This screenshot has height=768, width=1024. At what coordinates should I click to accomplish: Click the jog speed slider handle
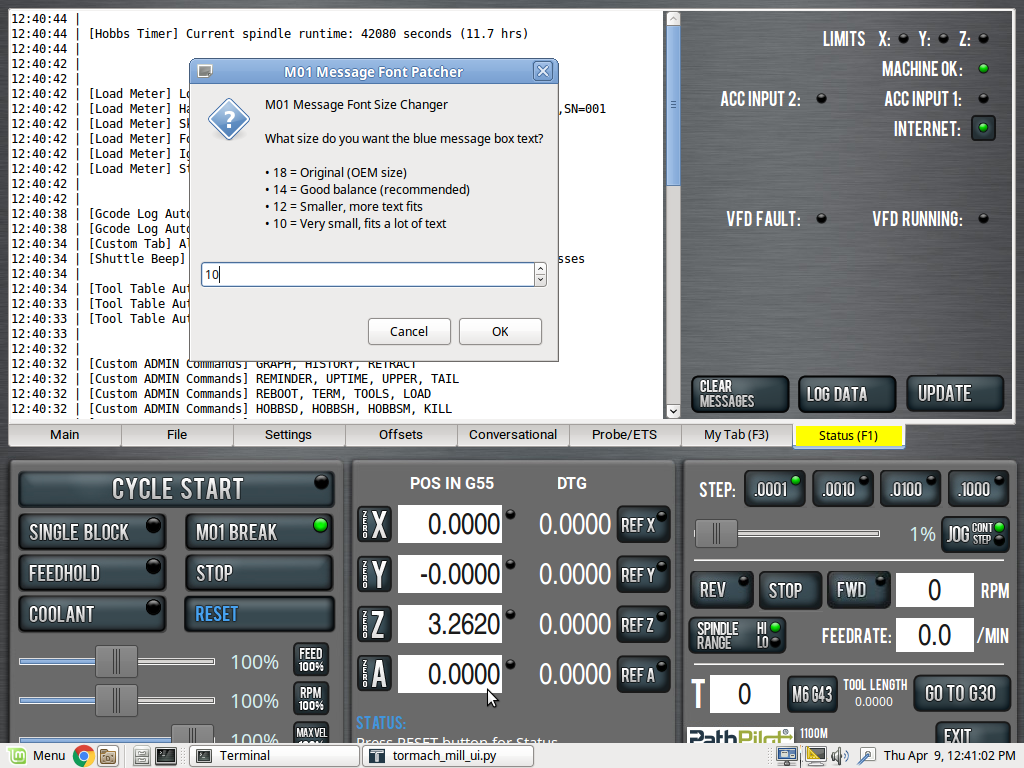pyautogui.click(x=715, y=533)
